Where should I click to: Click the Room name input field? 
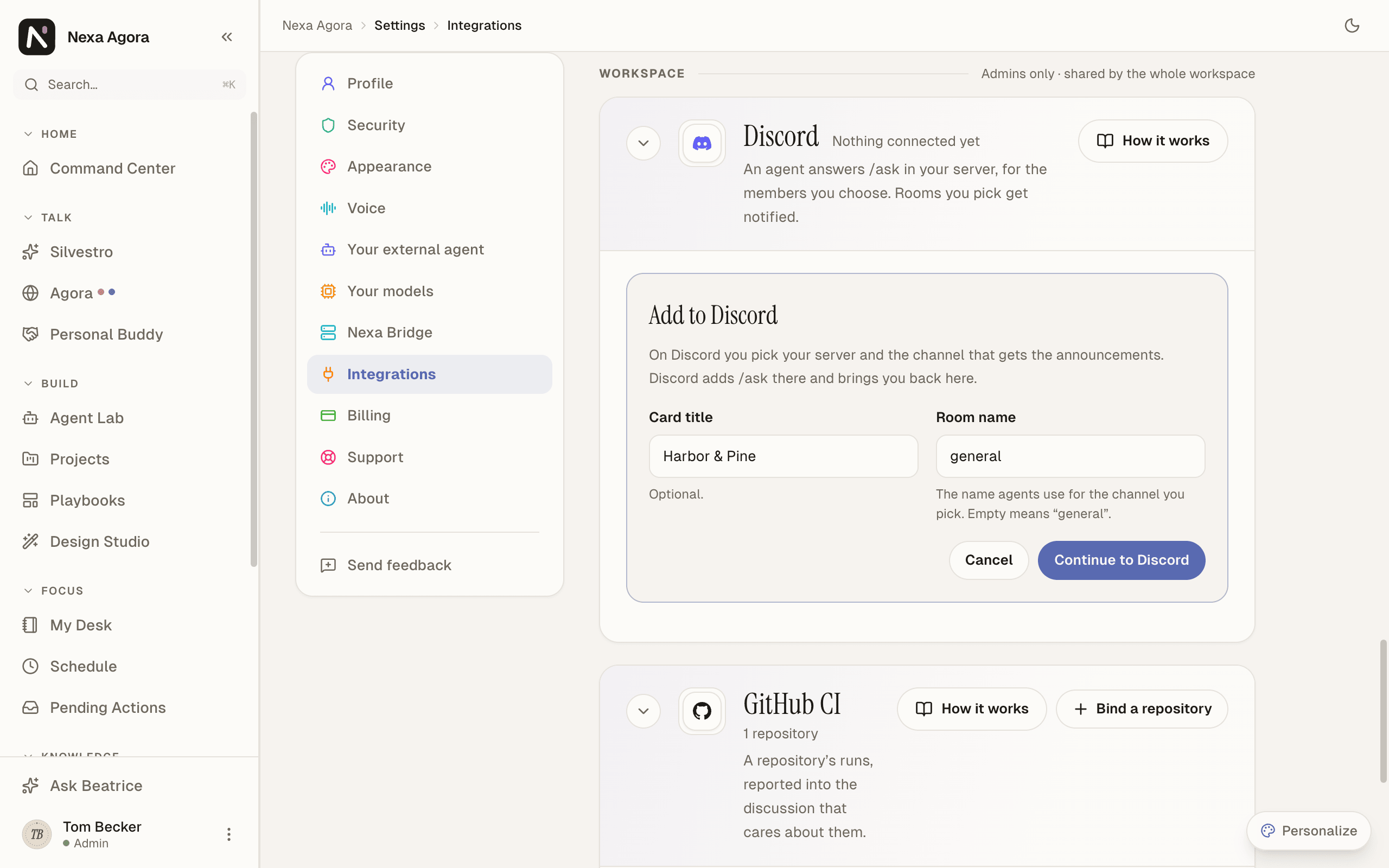[x=1070, y=456]
